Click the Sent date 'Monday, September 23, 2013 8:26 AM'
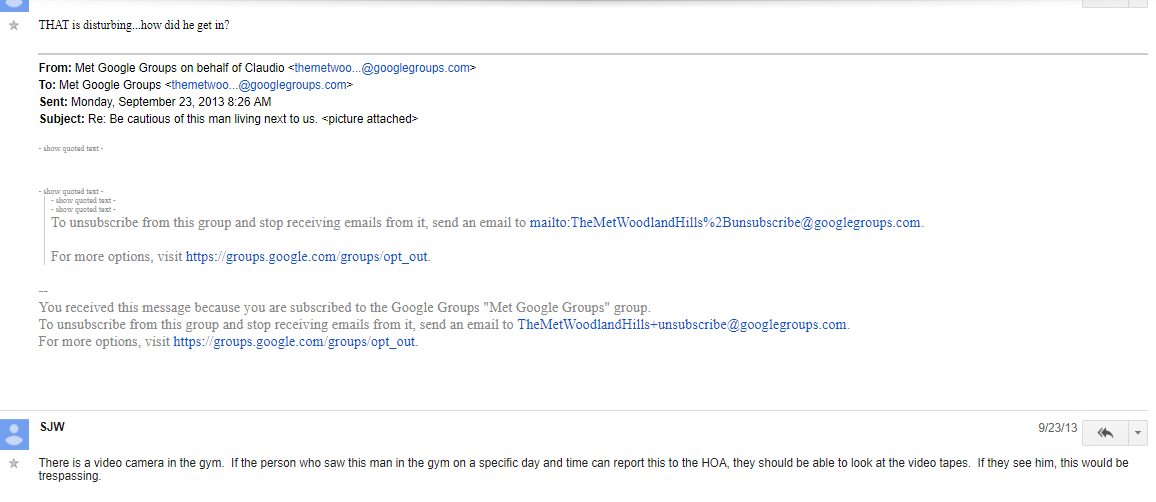This screenshot has height=502, width=1156. (171, 102)
